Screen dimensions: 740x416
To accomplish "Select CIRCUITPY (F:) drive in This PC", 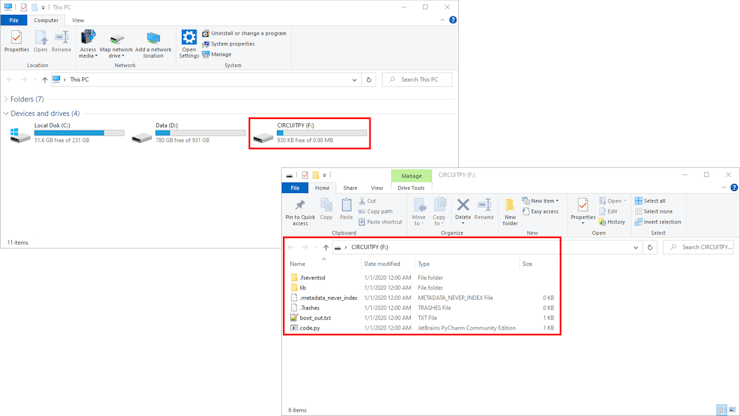I will tap(310, 133).
